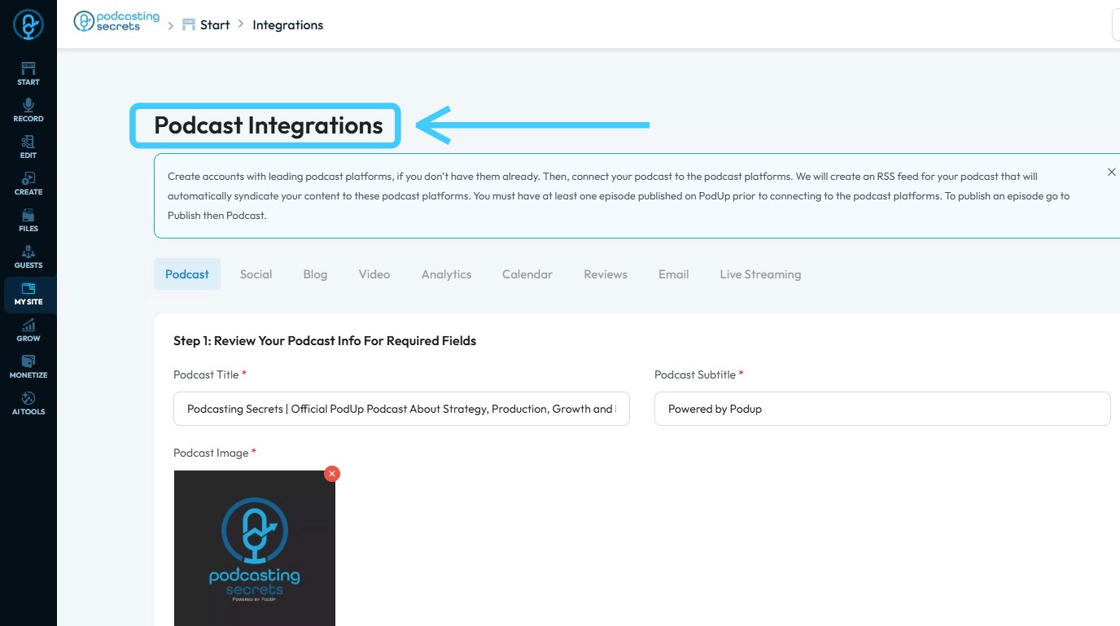Open the Create section in sidebar
The width and height of the screenshot is (1120, 626).
pyautogui.click(x=28, y=183)
